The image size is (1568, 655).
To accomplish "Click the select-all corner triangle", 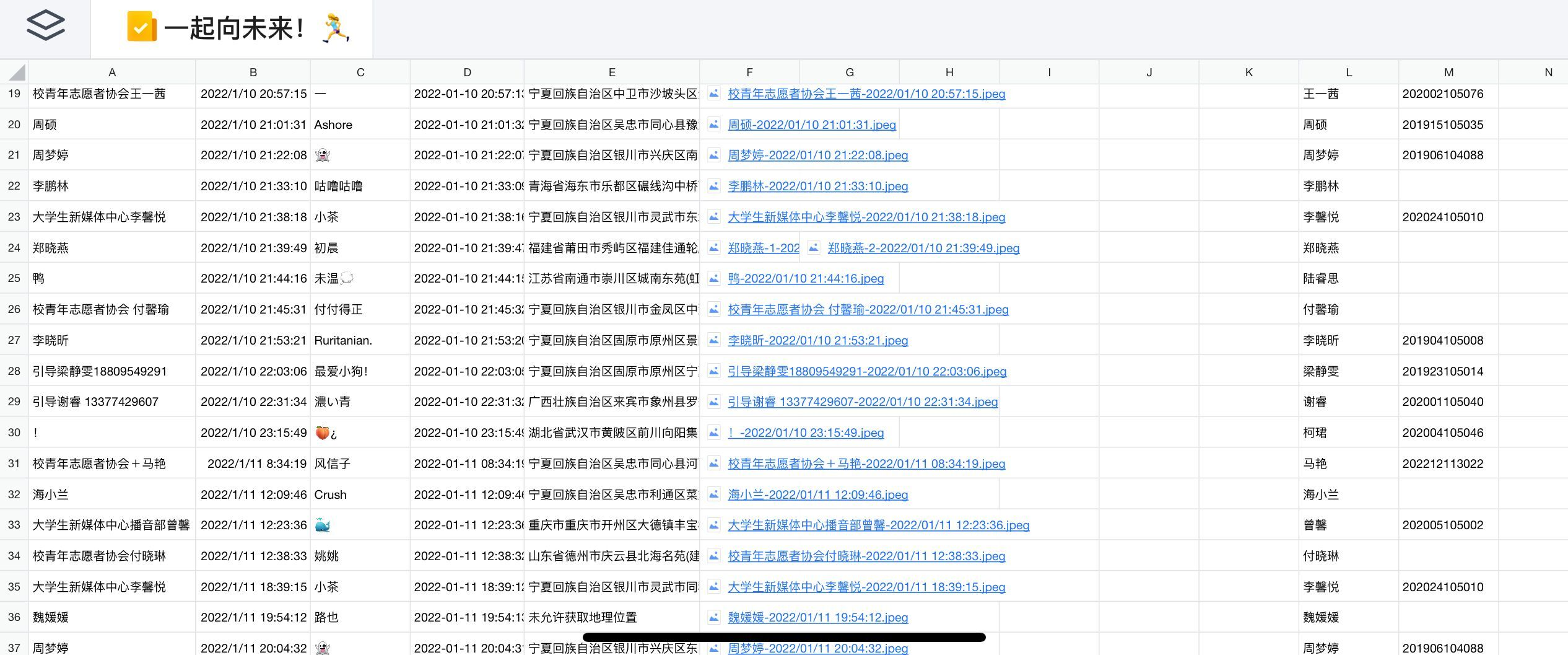I will [x=15, y=73].
